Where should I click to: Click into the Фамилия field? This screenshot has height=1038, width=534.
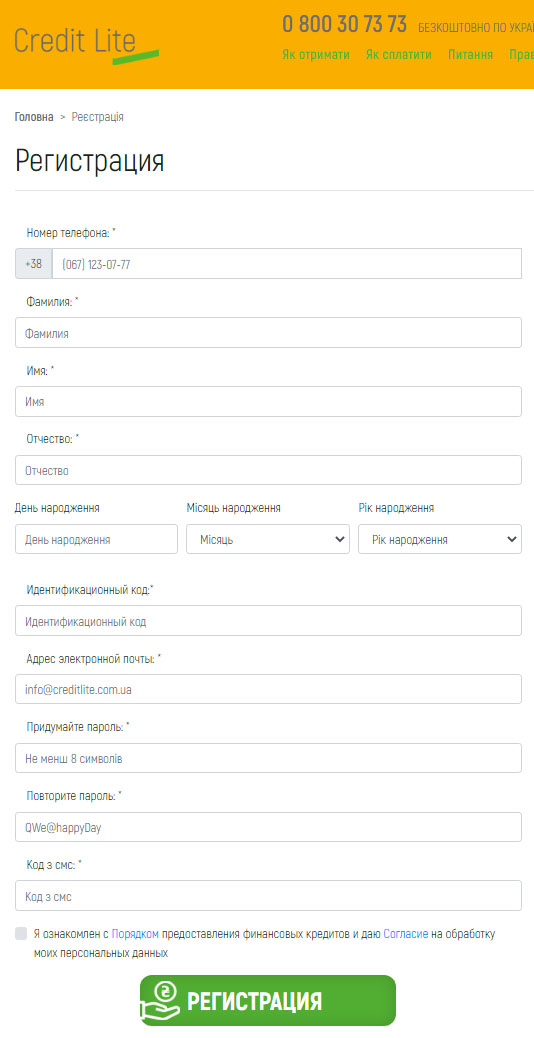(268, 332)
